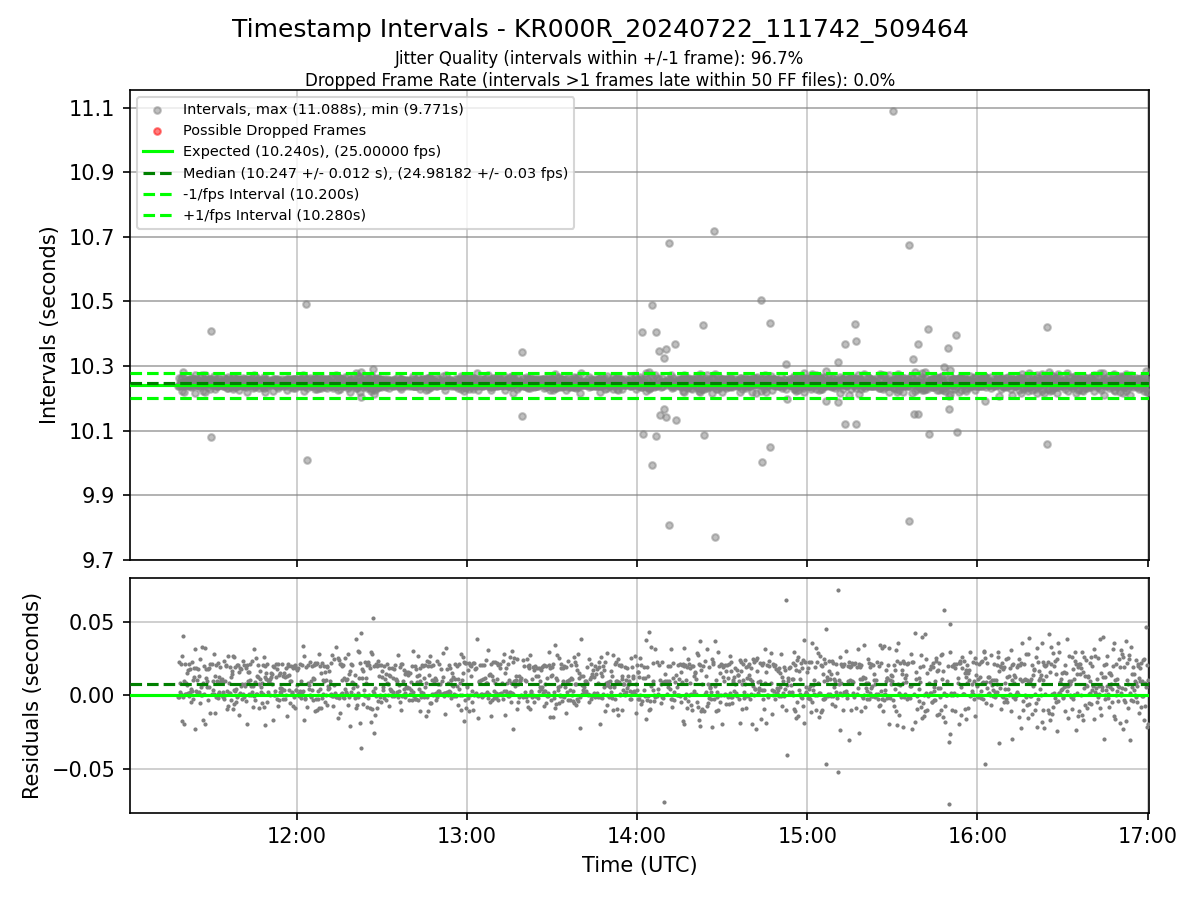The image size is (1200, 900).
Task: Click the highest interval data point near 11.09 seconds
Action: tap(893, 111)
